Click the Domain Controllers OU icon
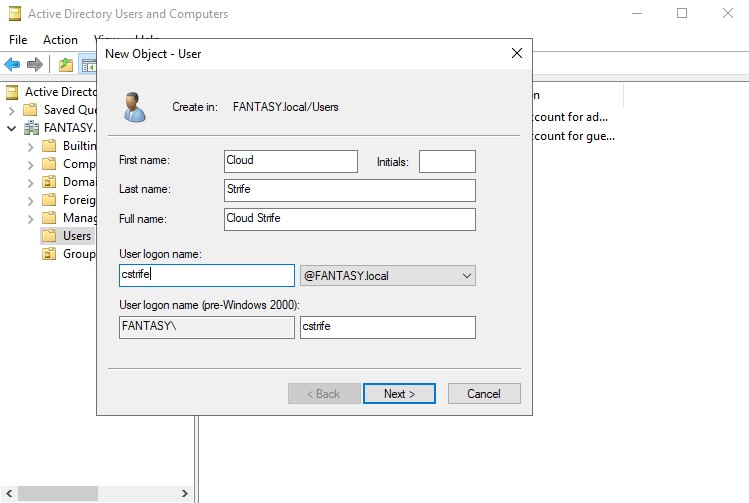 49,182
